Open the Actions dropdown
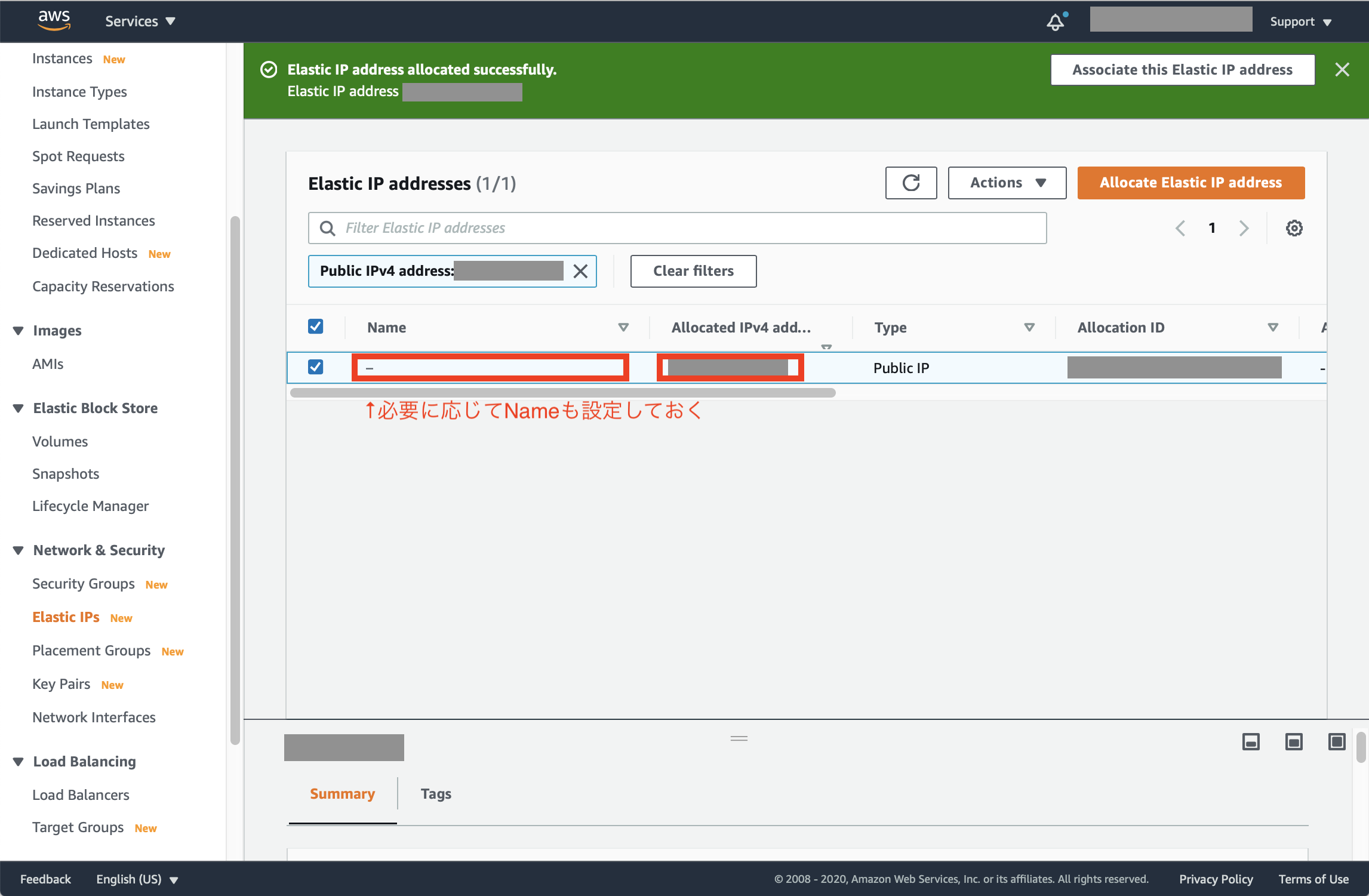1369x896 pixels. click(x=1007, y=183)
